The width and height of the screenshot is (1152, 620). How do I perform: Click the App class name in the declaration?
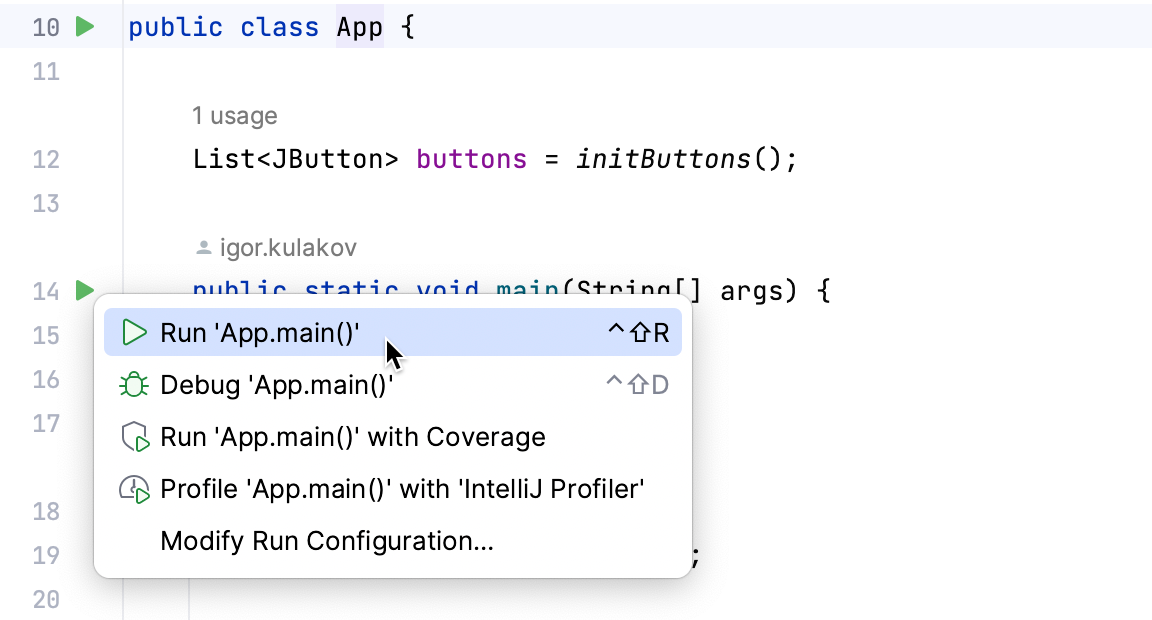(360, 27)
